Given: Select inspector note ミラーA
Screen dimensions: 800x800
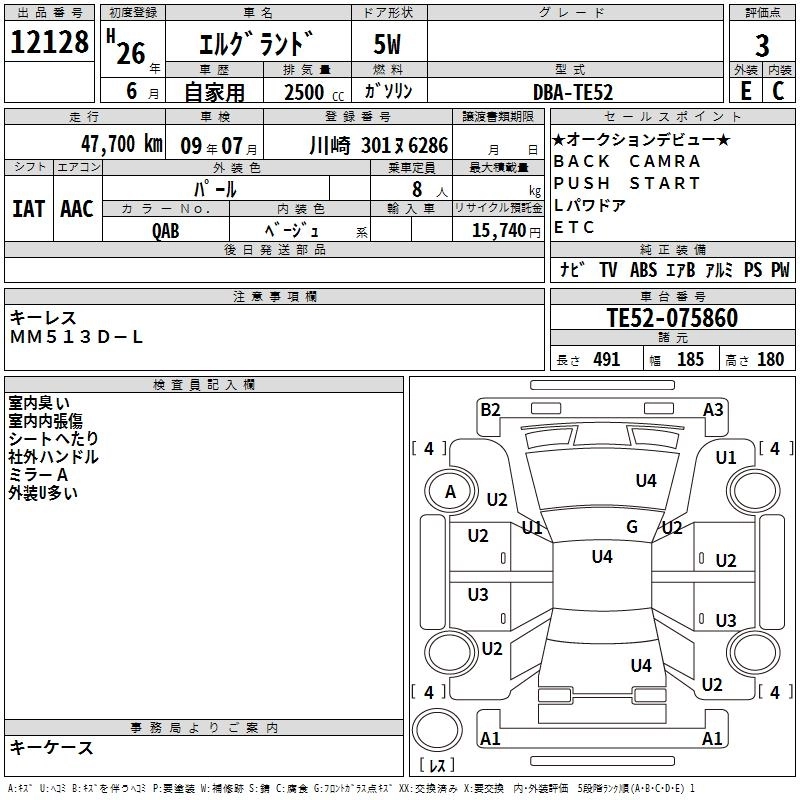Looking at the screenshot, I should click(38, 474).
